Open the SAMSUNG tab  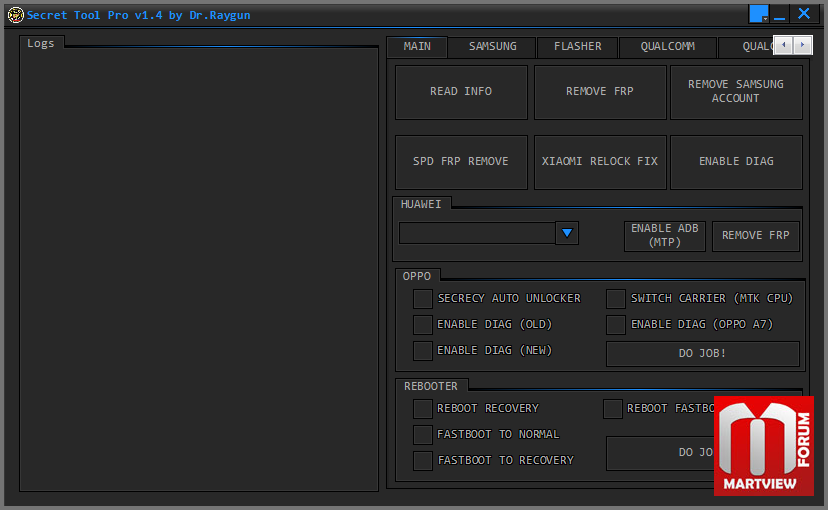click(x=493, y=46)
